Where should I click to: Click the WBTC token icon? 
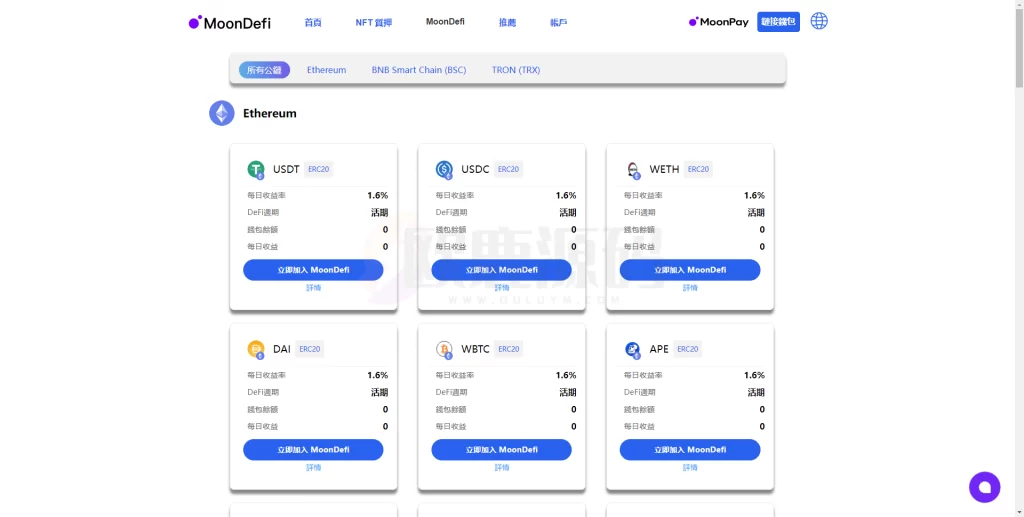[x=445, y=349]
